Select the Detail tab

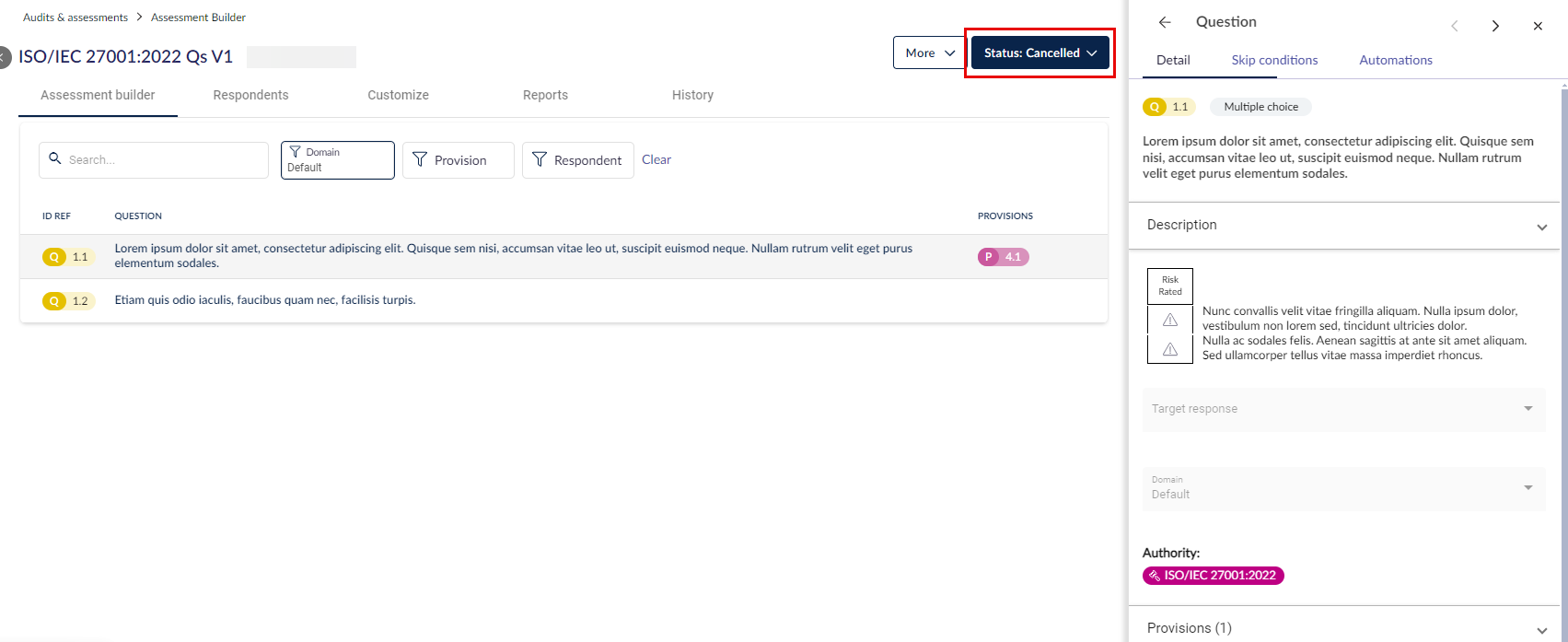pyautogui.click(x=1173, y=61)
